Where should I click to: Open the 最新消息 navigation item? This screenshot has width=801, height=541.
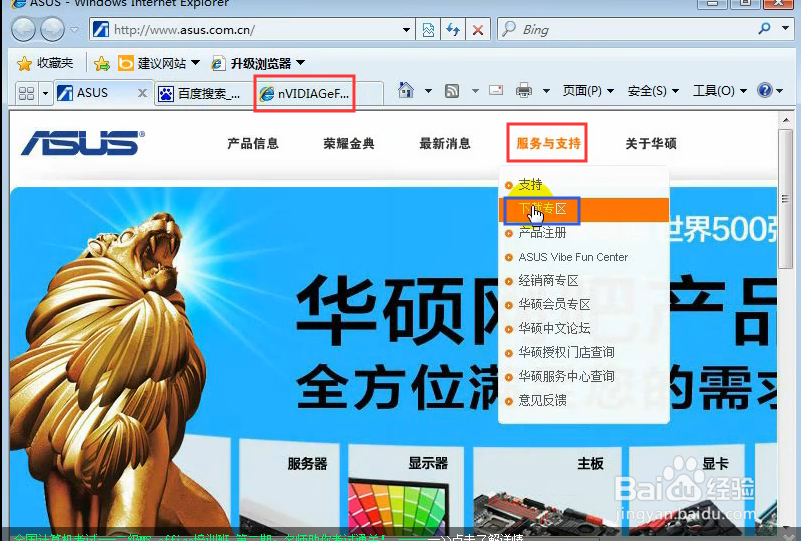point(445,144)
